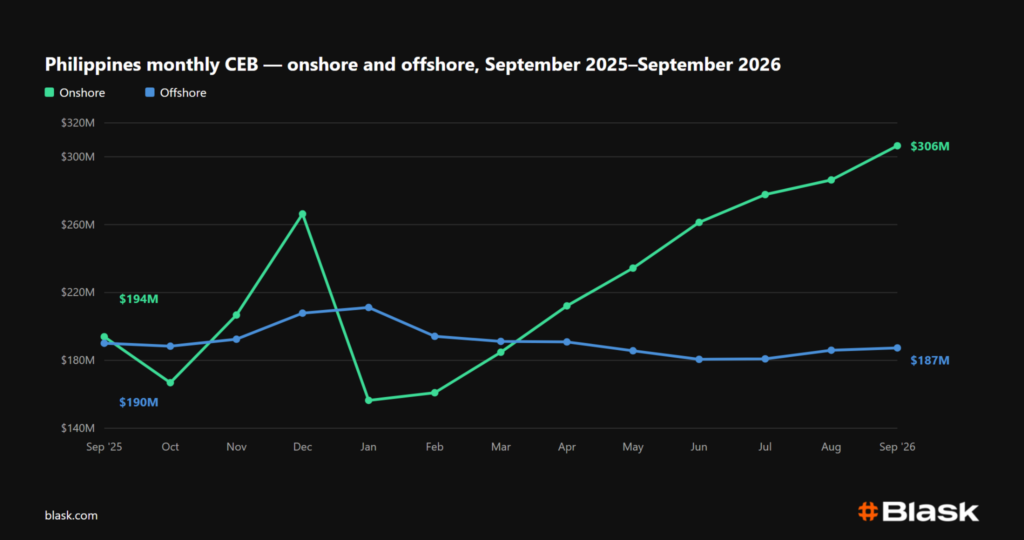Viewport: 1024px width, 540px height.
Task: Click the onshore November data point
Action: [236, 315]
